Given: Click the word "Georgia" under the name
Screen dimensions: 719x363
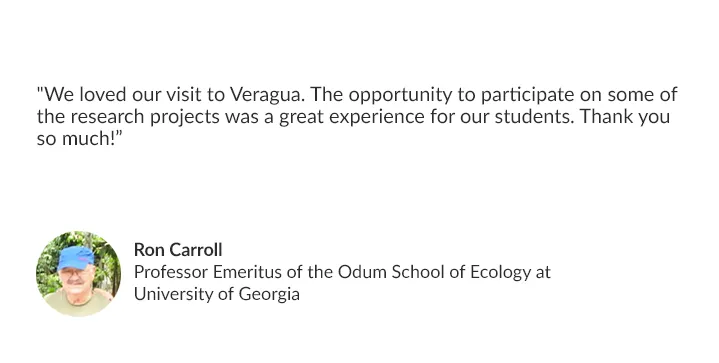Looking at the screenshot, I should [269, 295].
